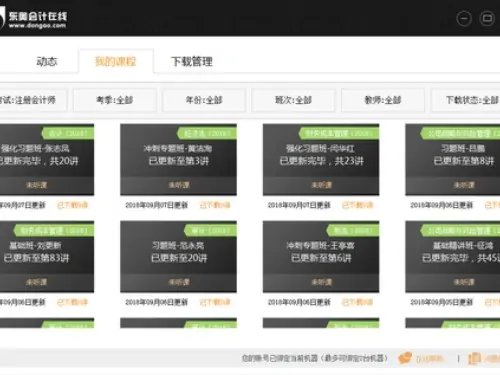Click the orange download link under 已更新至第3讲 card
This screenshot has width=500, height=375.
tap(215, 205)
